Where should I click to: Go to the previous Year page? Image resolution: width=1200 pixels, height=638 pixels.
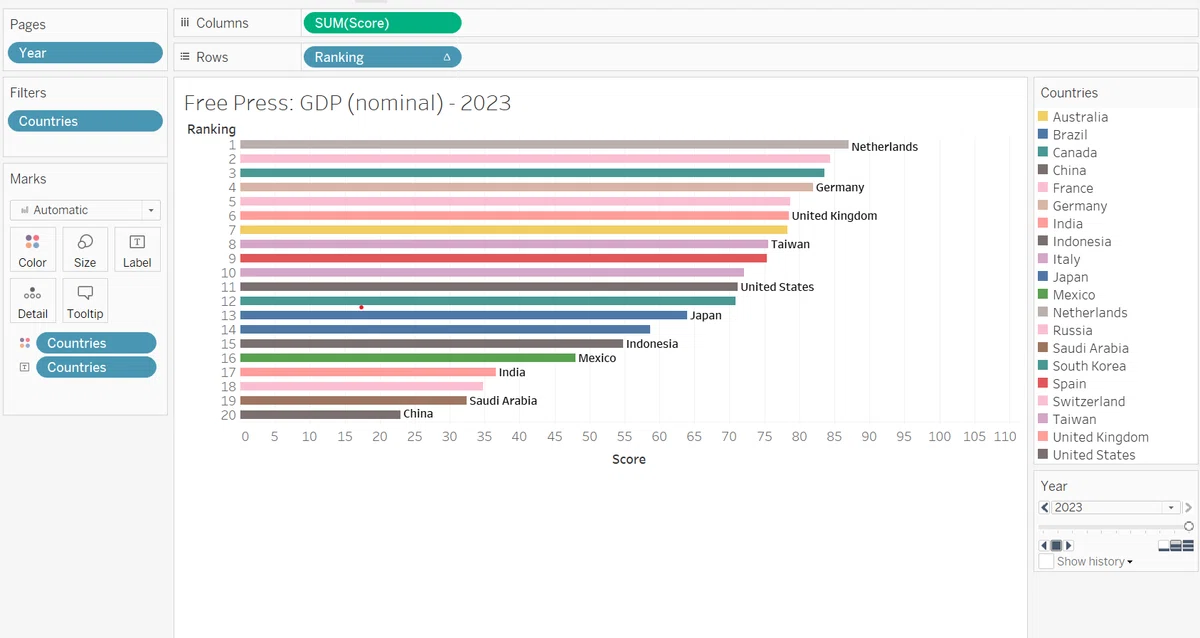(x=1044, y=507)
